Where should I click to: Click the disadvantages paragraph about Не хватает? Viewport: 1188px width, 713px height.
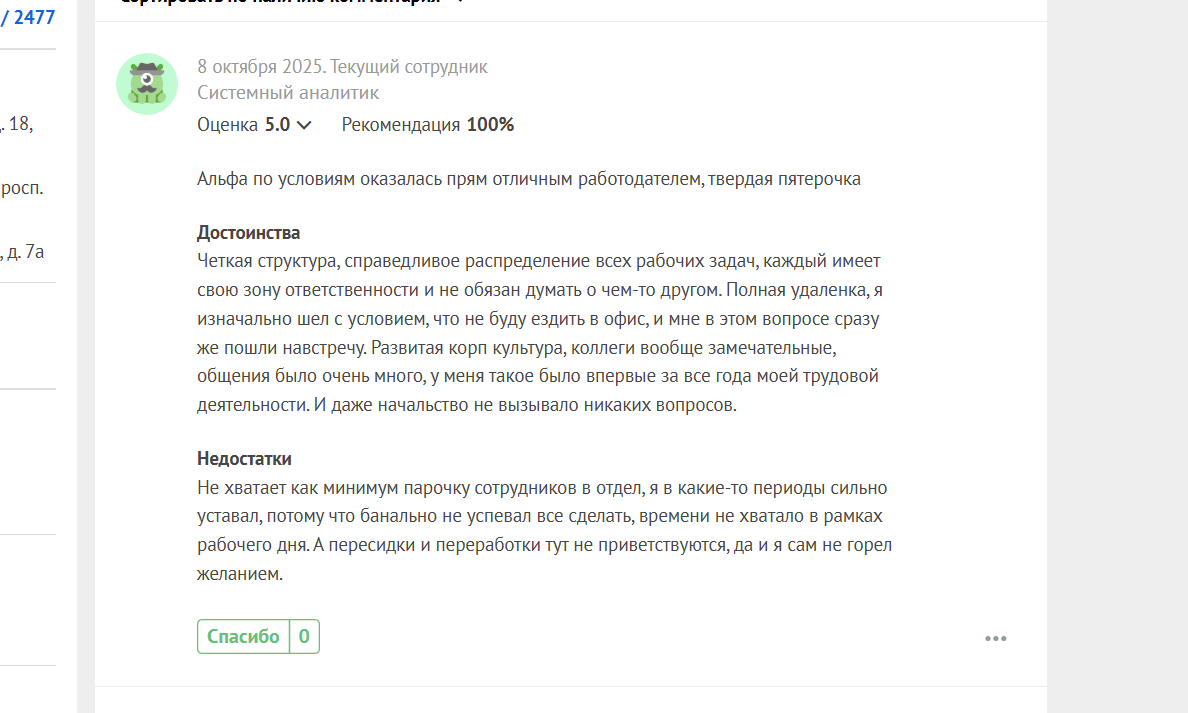(543, 531)
